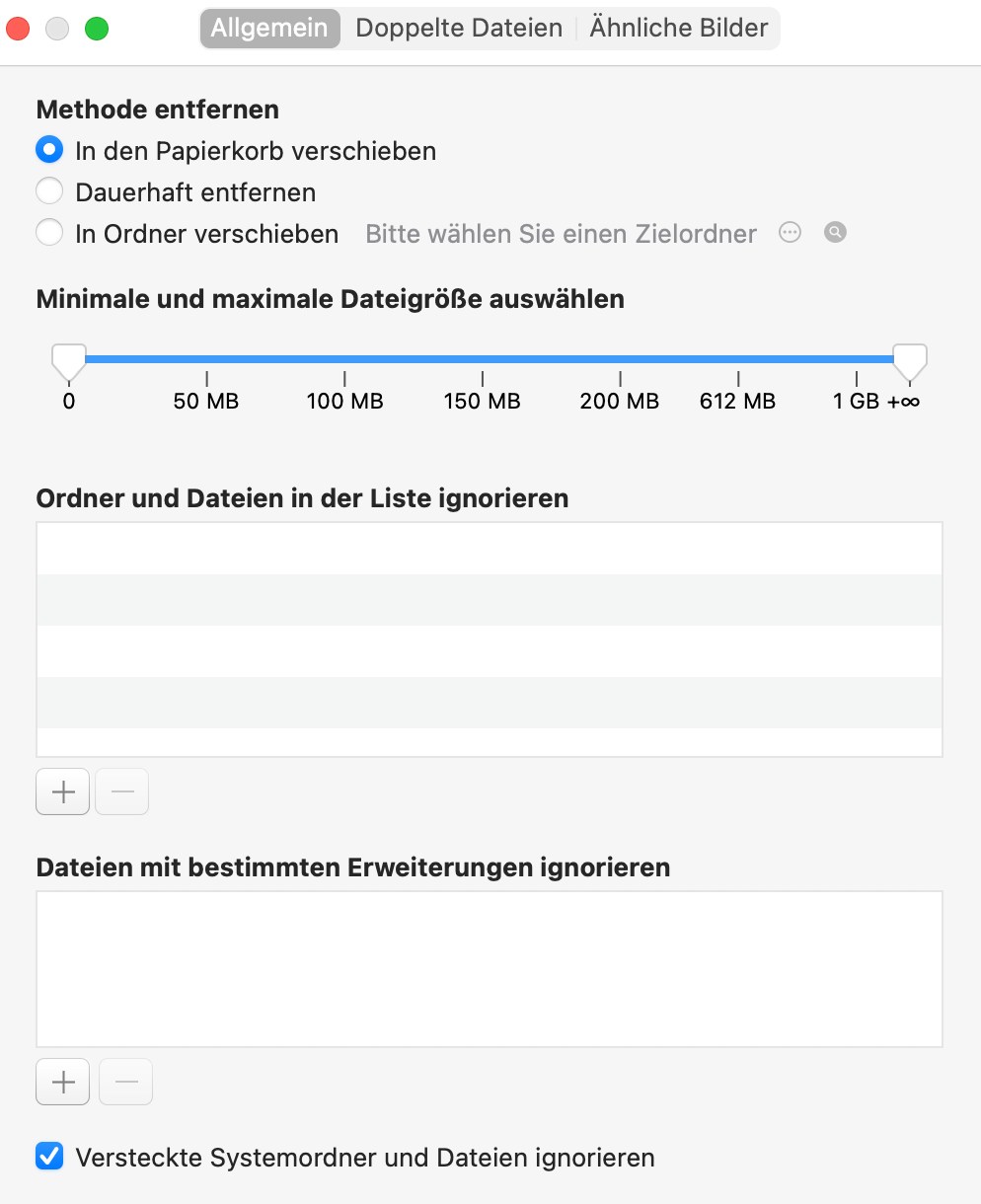Click the ellipsis icon to choose target folder

[x=790, y=233]
